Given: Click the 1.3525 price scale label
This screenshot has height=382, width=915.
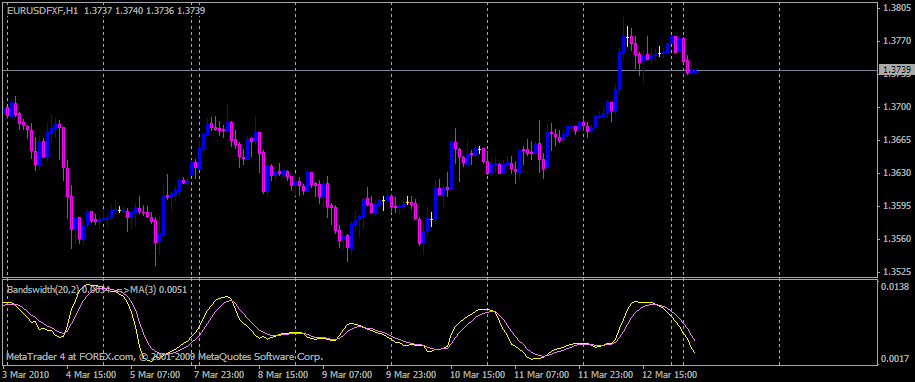Looking at the screenshot, I should point(897,272).
